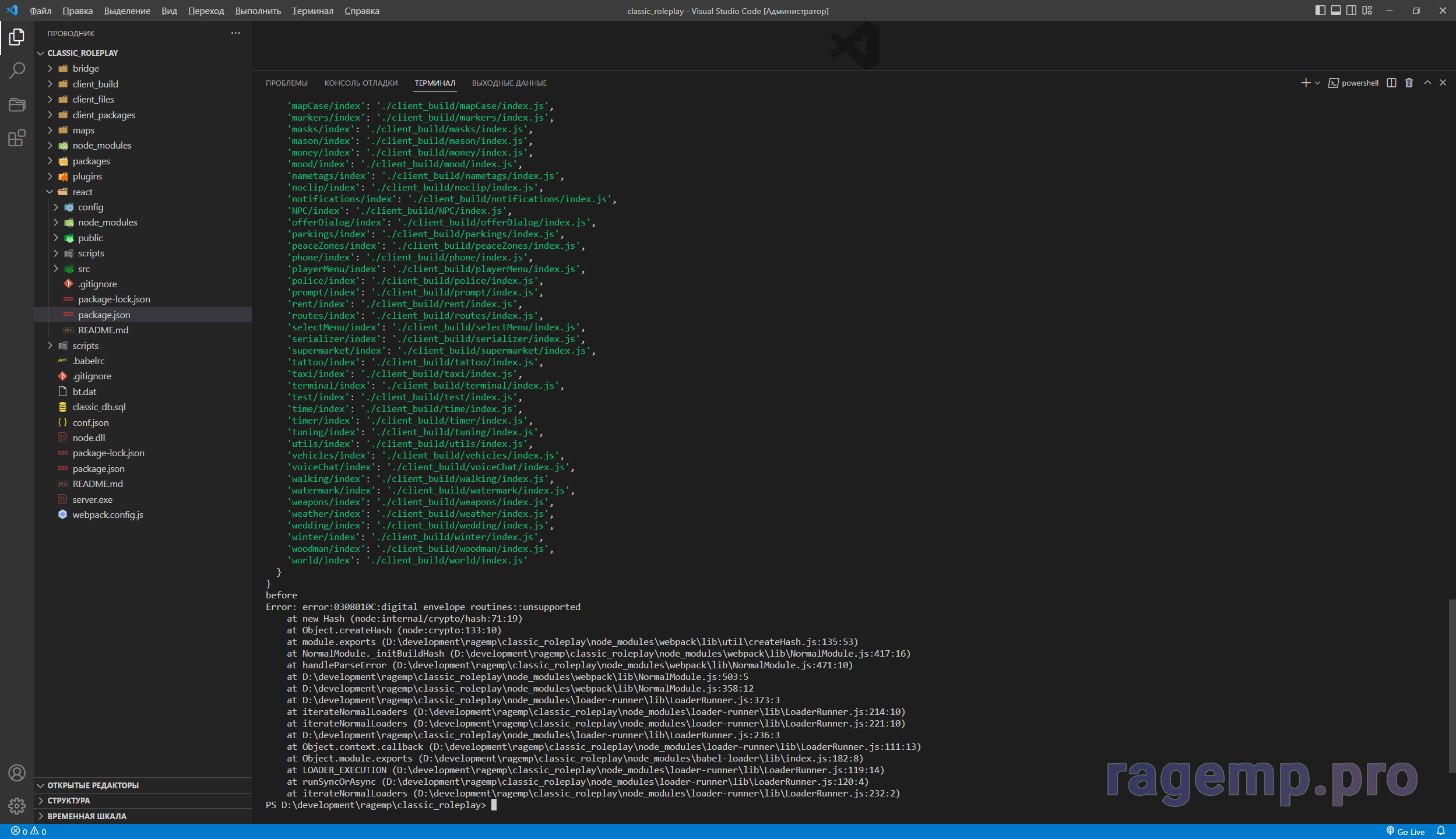Create a new terminal with plus icon
The image size is (1456, 839).
(1306, 83)
